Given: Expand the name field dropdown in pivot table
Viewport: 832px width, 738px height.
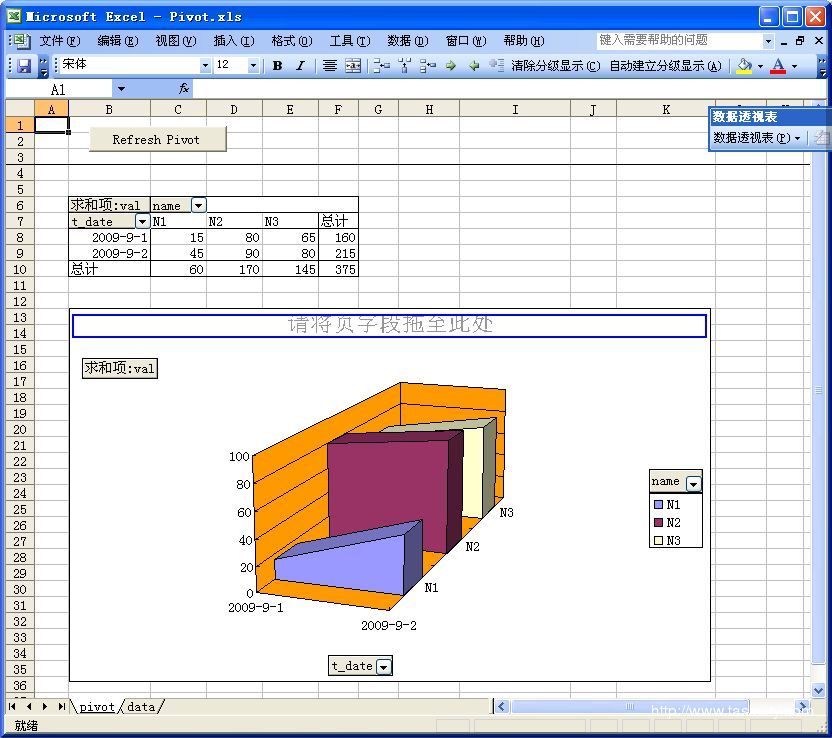Looking at the screenshot, I should pyautogui.click(x=198, y=206).
